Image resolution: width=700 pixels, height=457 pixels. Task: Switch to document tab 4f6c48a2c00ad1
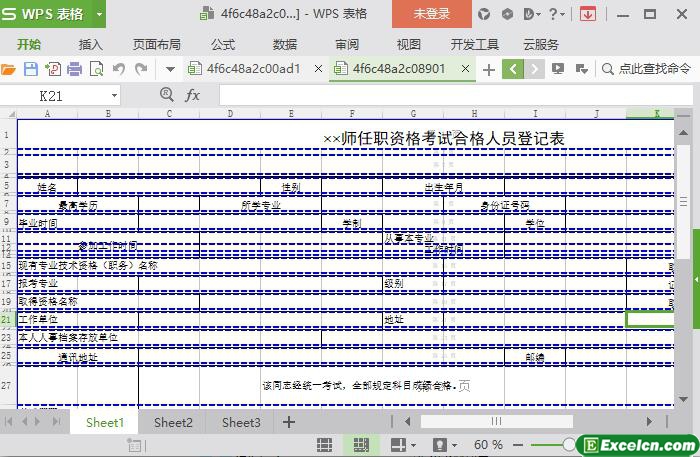[253, 69]
